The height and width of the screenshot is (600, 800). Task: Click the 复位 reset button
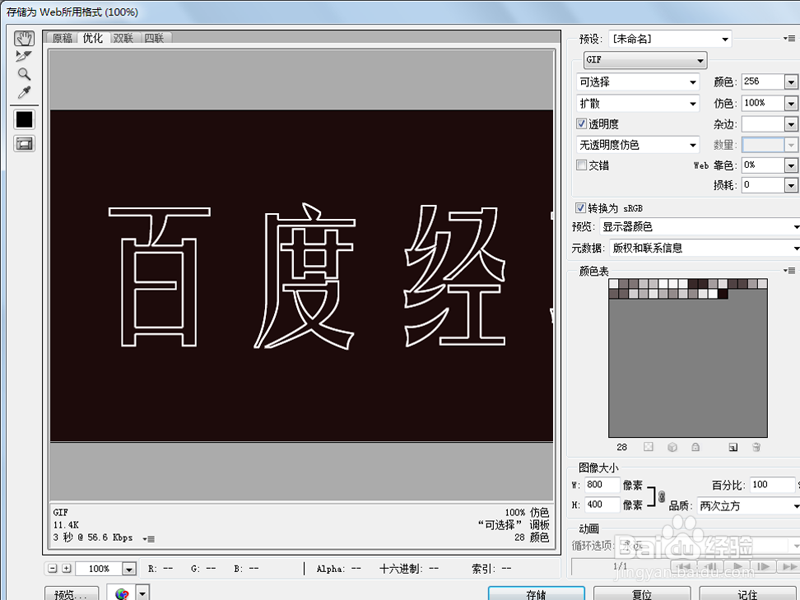pyautogui.click(x=642, y=593)
